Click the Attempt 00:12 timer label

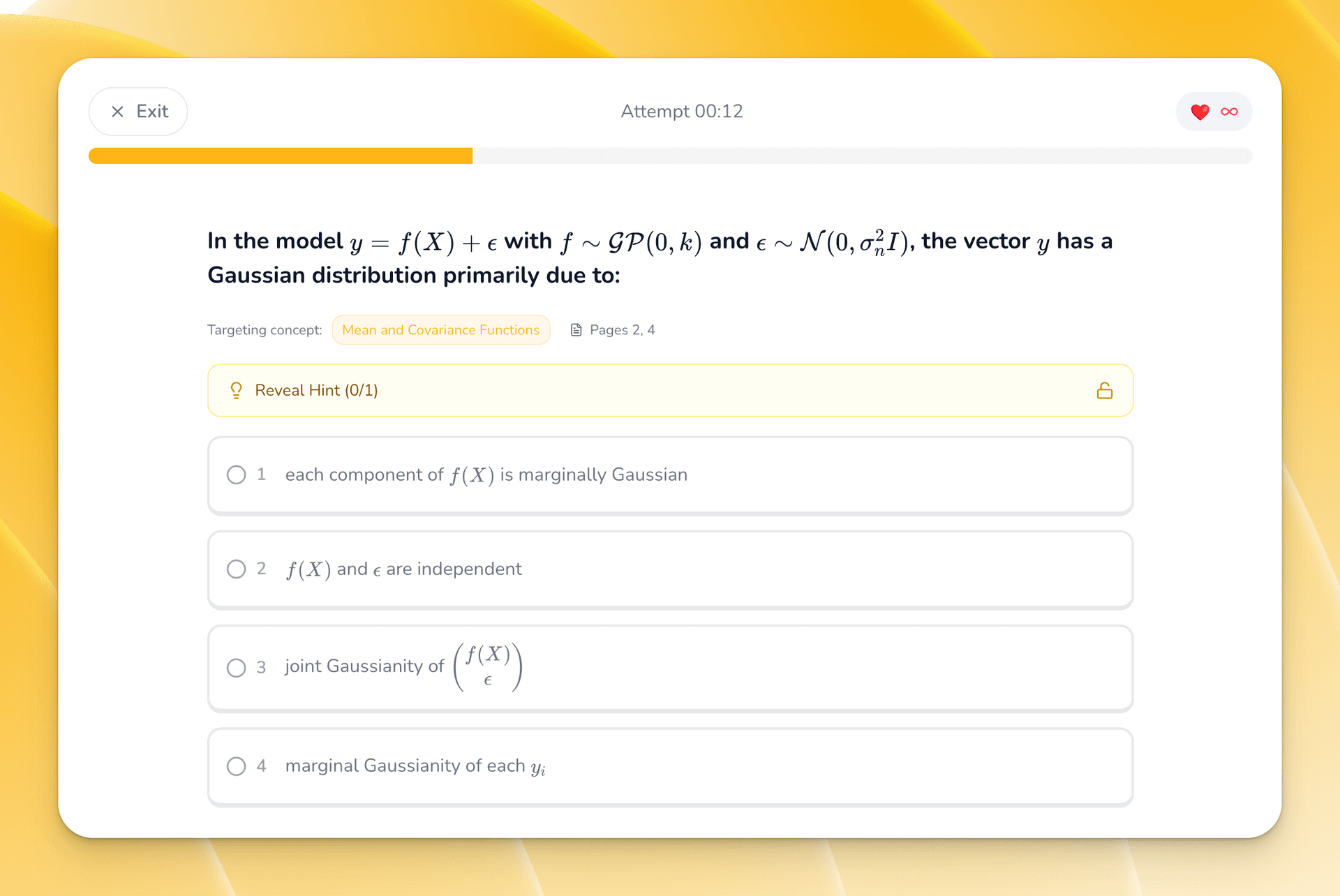click(681, 112)
